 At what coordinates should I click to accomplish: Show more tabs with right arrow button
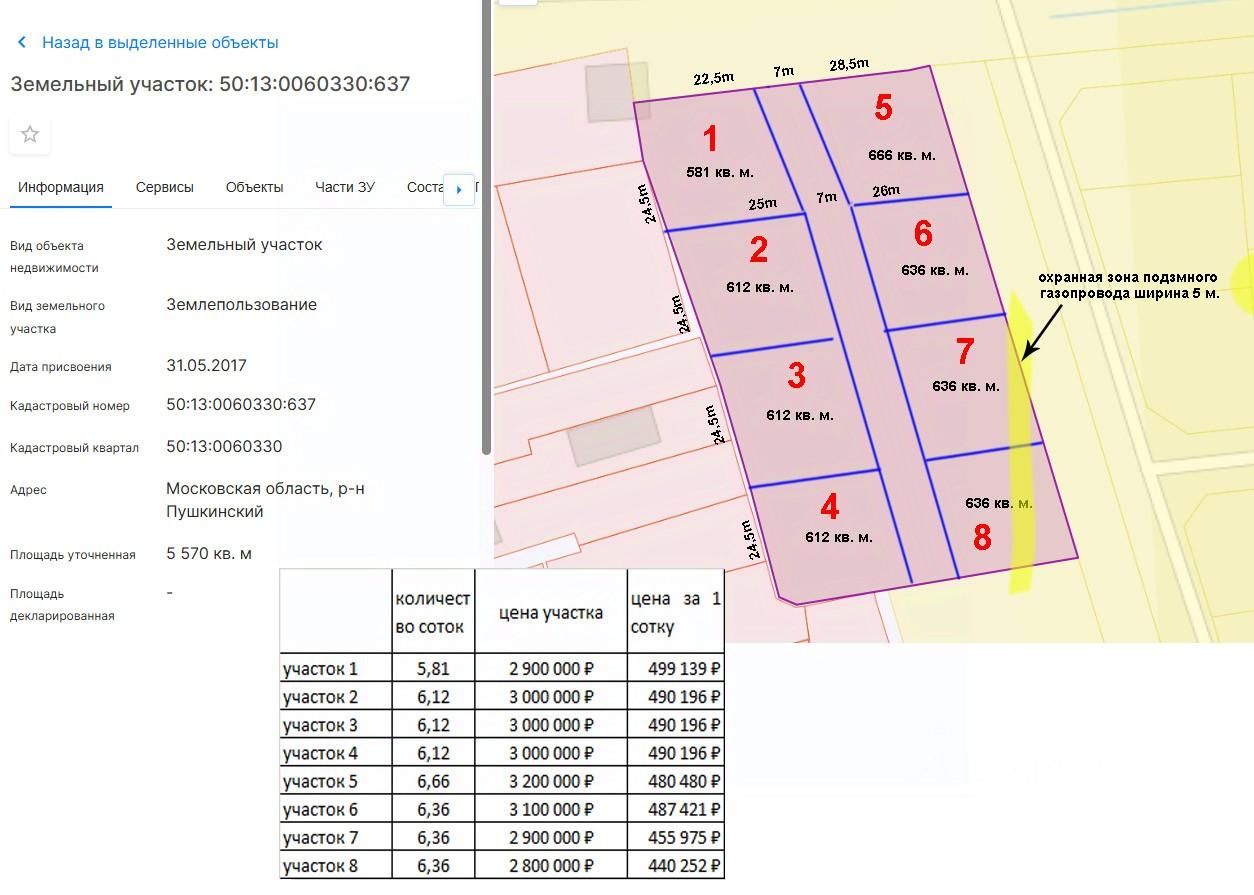[459, 189]
